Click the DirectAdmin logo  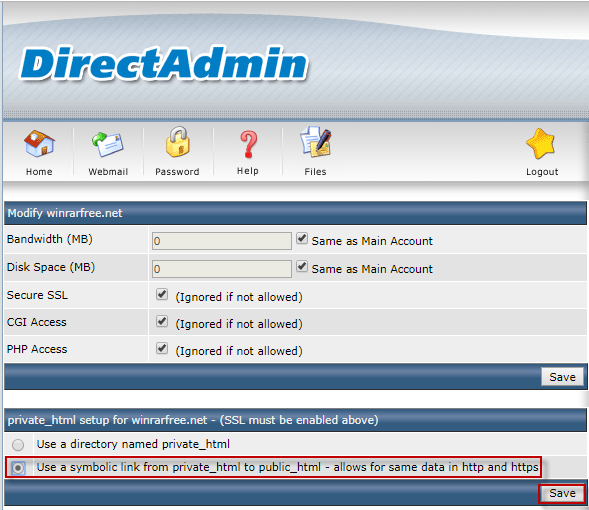(x=164, y=63)
